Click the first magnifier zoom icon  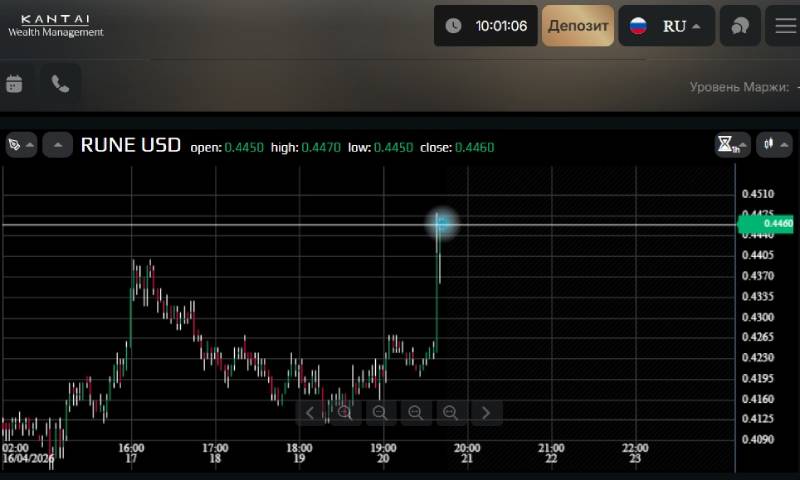345,412
